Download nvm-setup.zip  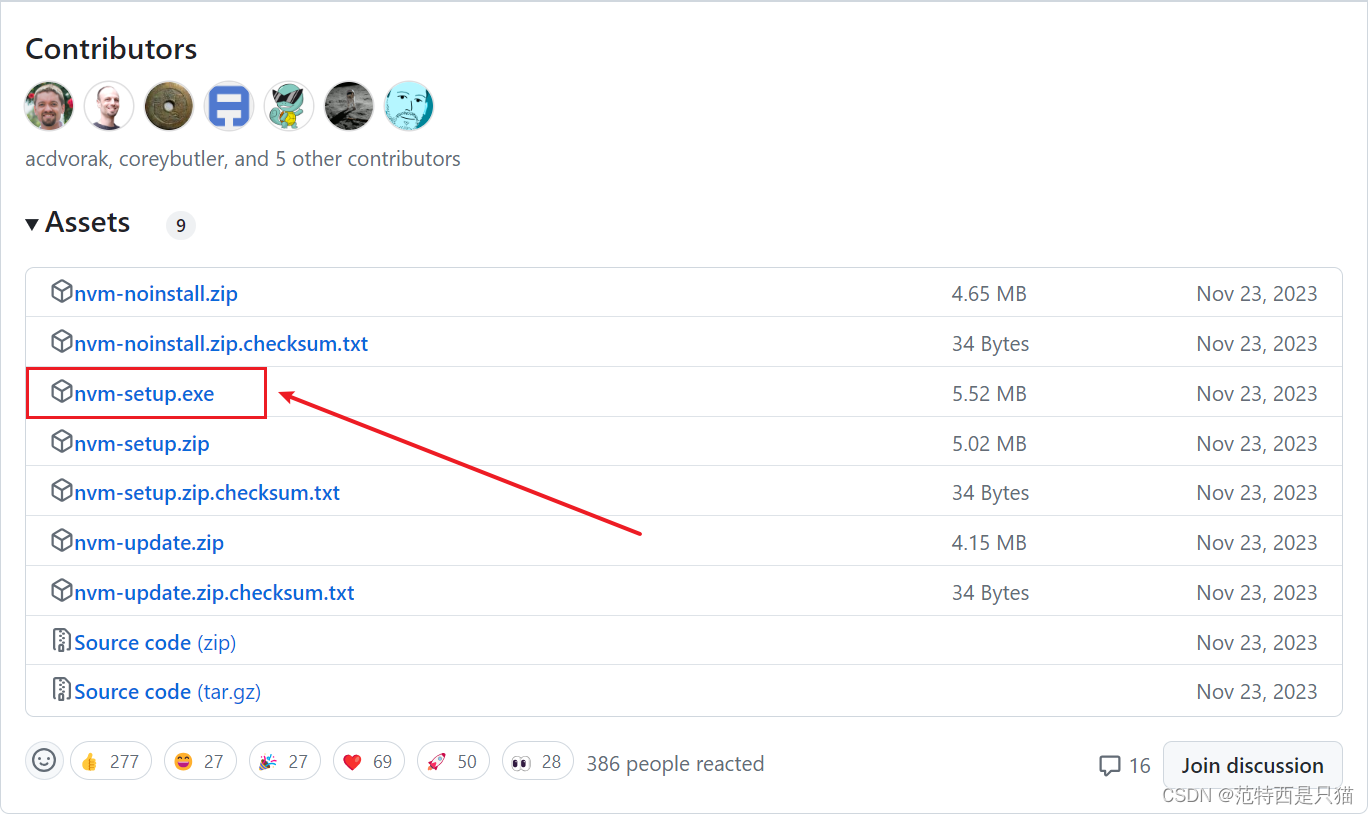pos(142,444)
